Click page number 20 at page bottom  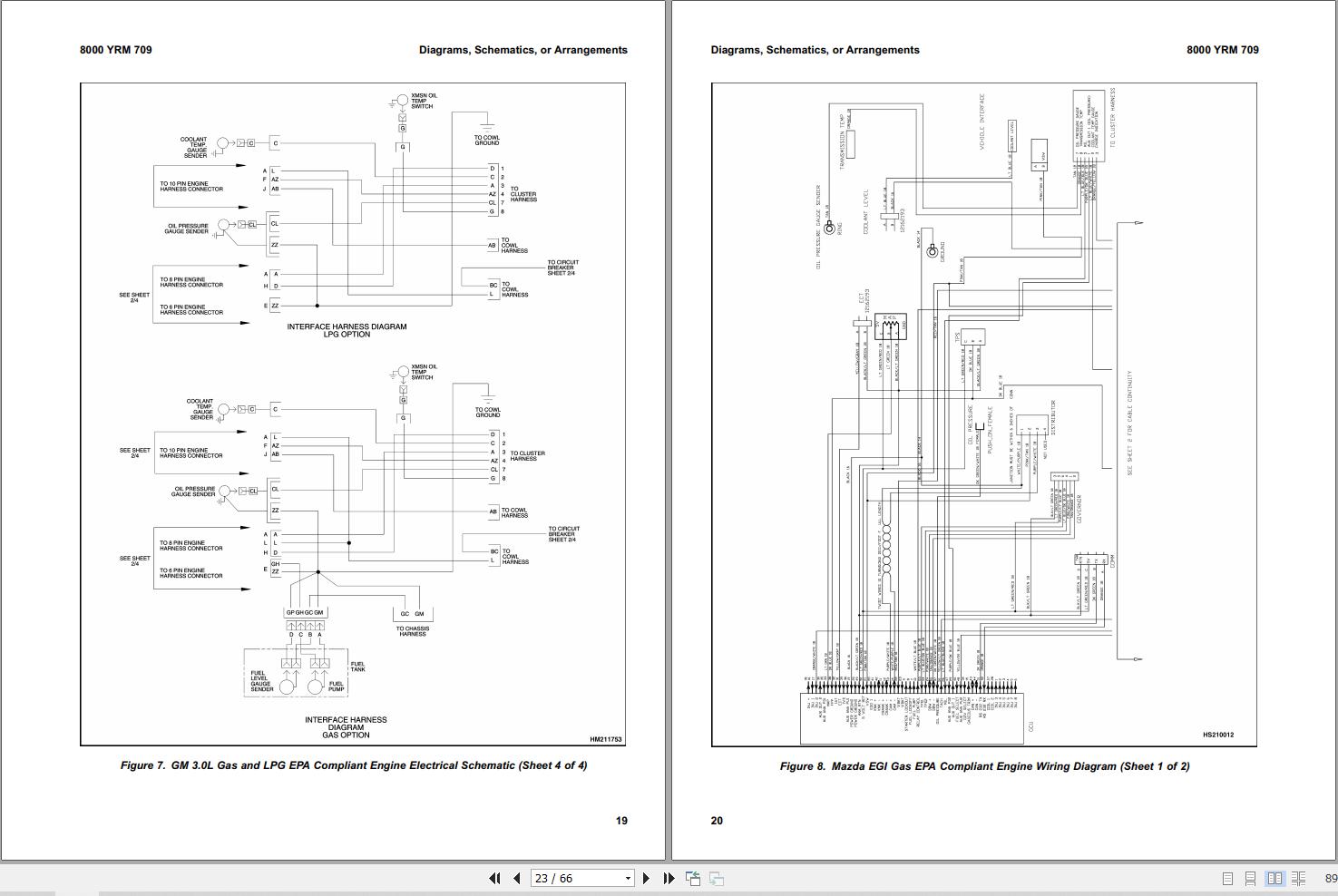(x=717, y=821)
